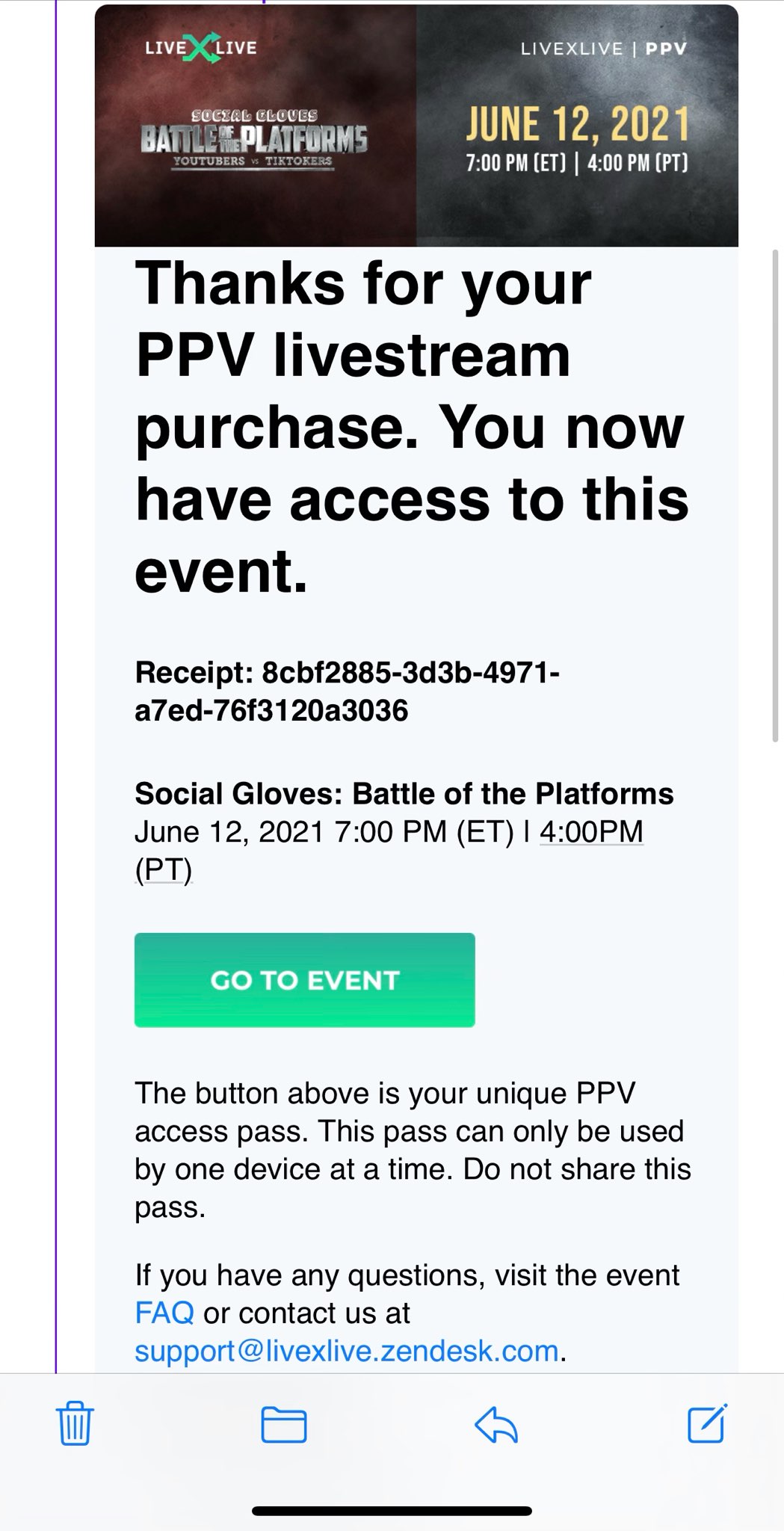Select the underlined 4:00PM (PT) link

[590, 830]
